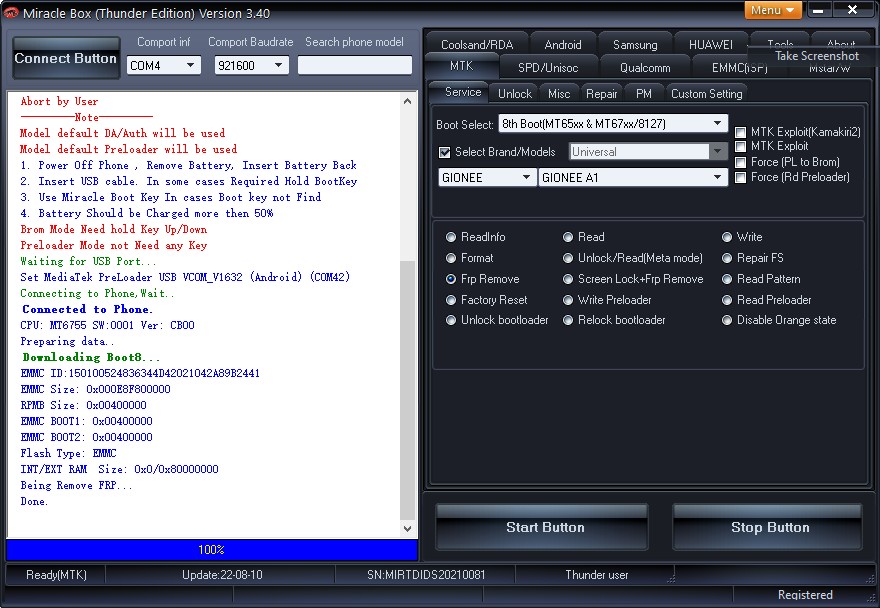Open the Repair sub-tab
The height and width of the screenshot is (608, 880).
(601, 94)
